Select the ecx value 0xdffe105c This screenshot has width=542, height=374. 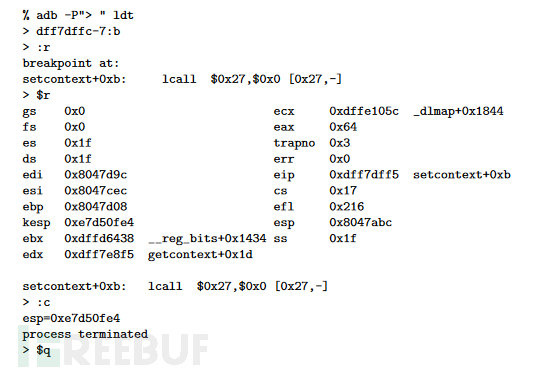coord(364,111)
